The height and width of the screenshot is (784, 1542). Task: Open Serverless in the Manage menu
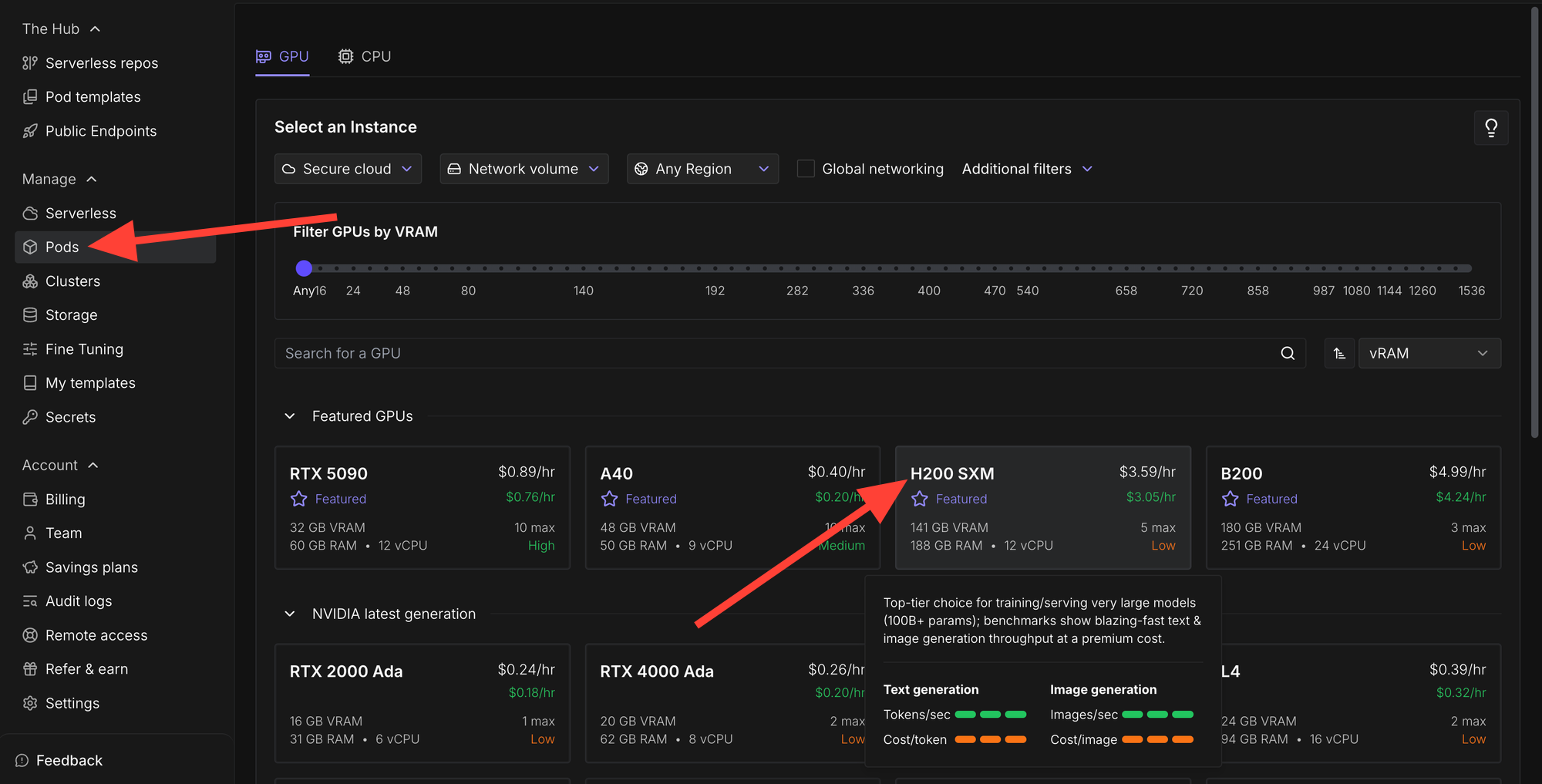coord(80,214)
